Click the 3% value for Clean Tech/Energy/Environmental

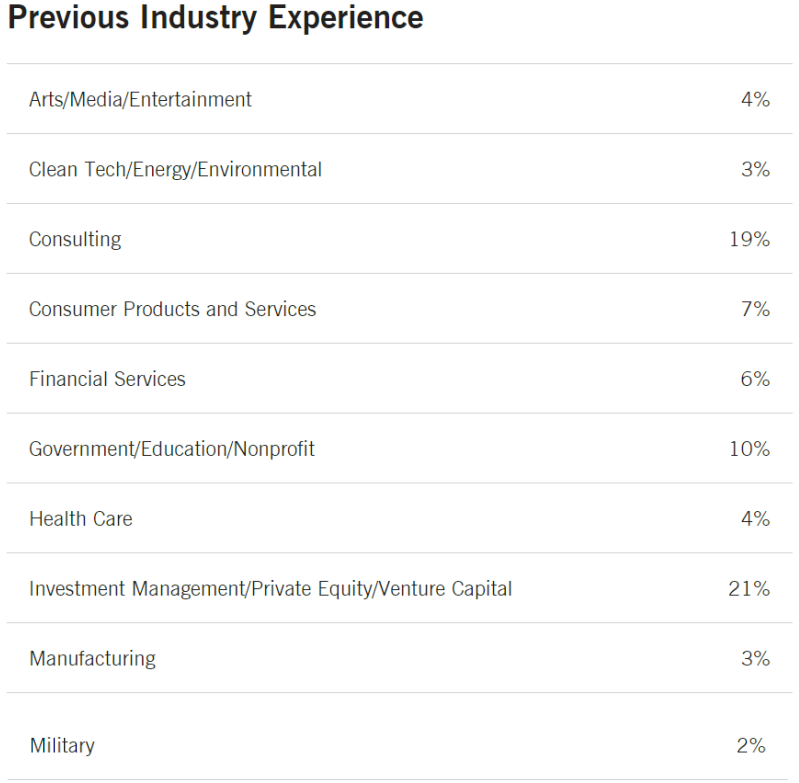[755, 170]
